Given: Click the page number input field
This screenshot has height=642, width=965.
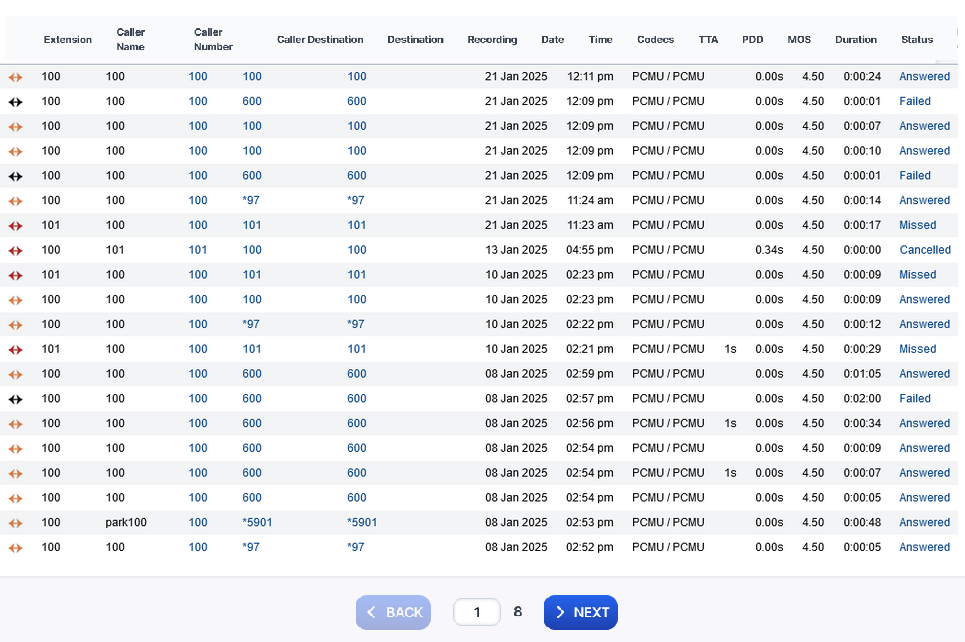Looking at the screenshot, I should (476, 612).
